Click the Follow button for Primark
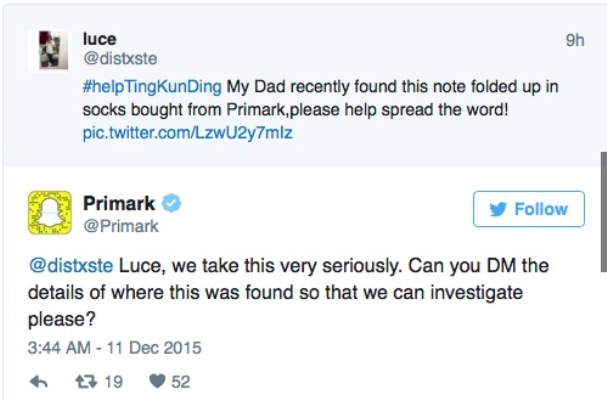The width and height of the screenshot is (607, 400). click(530, 209)
